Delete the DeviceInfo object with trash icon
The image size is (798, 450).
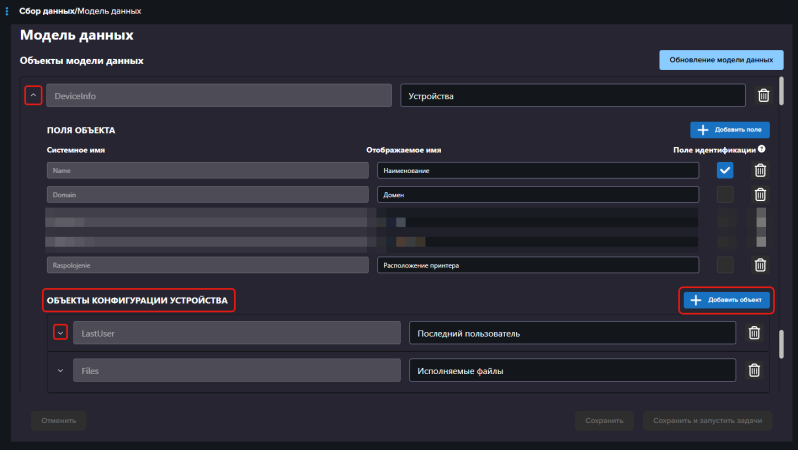pyautogui.click(x=763, y=95)
